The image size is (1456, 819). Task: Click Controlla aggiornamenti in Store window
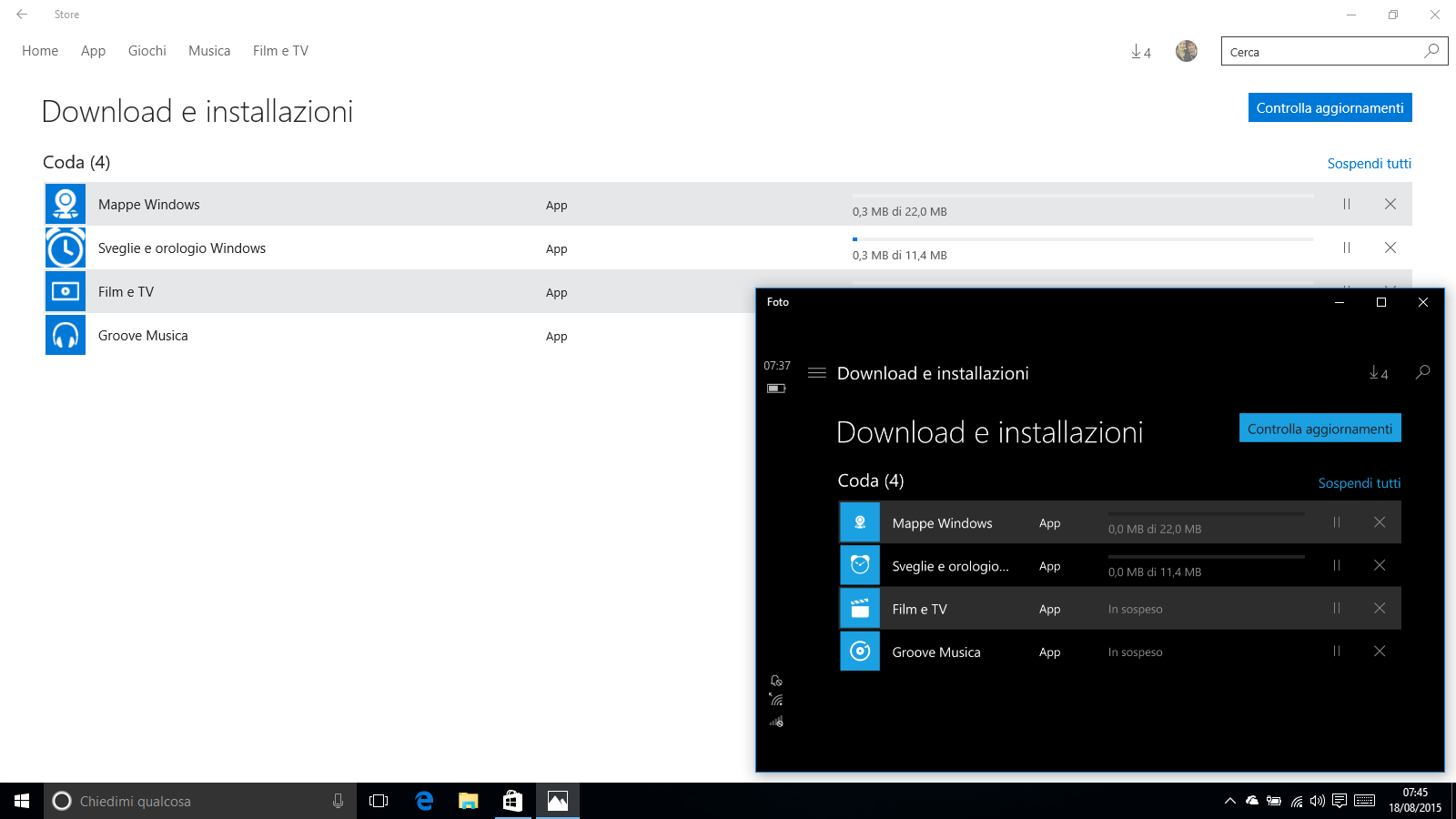1330,107
